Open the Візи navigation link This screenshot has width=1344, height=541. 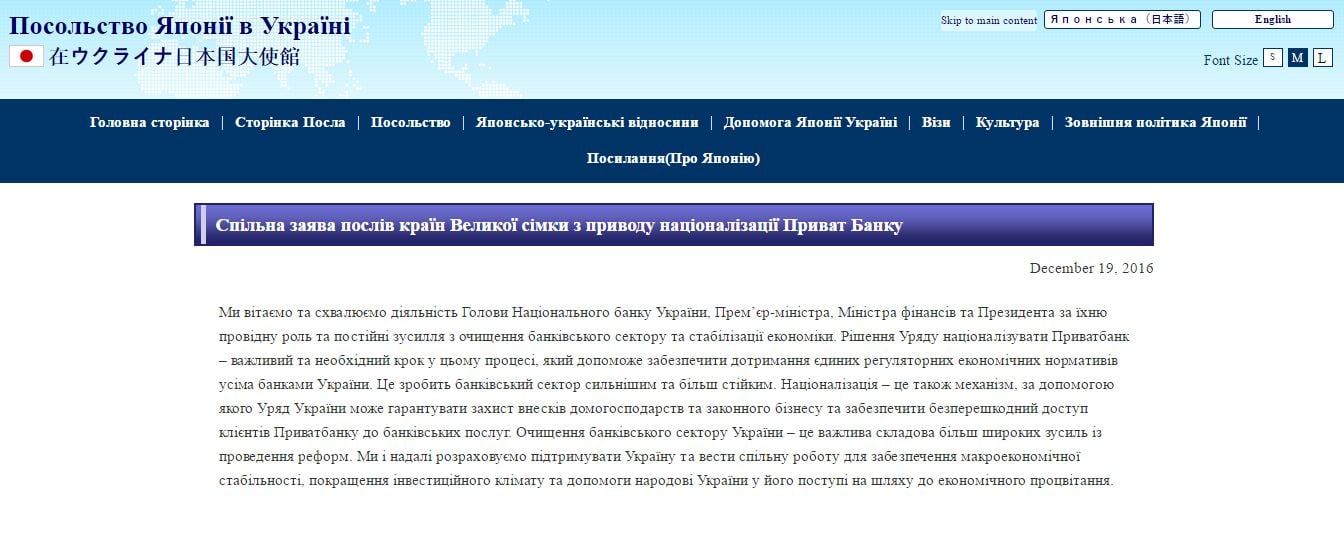point(936,123)
